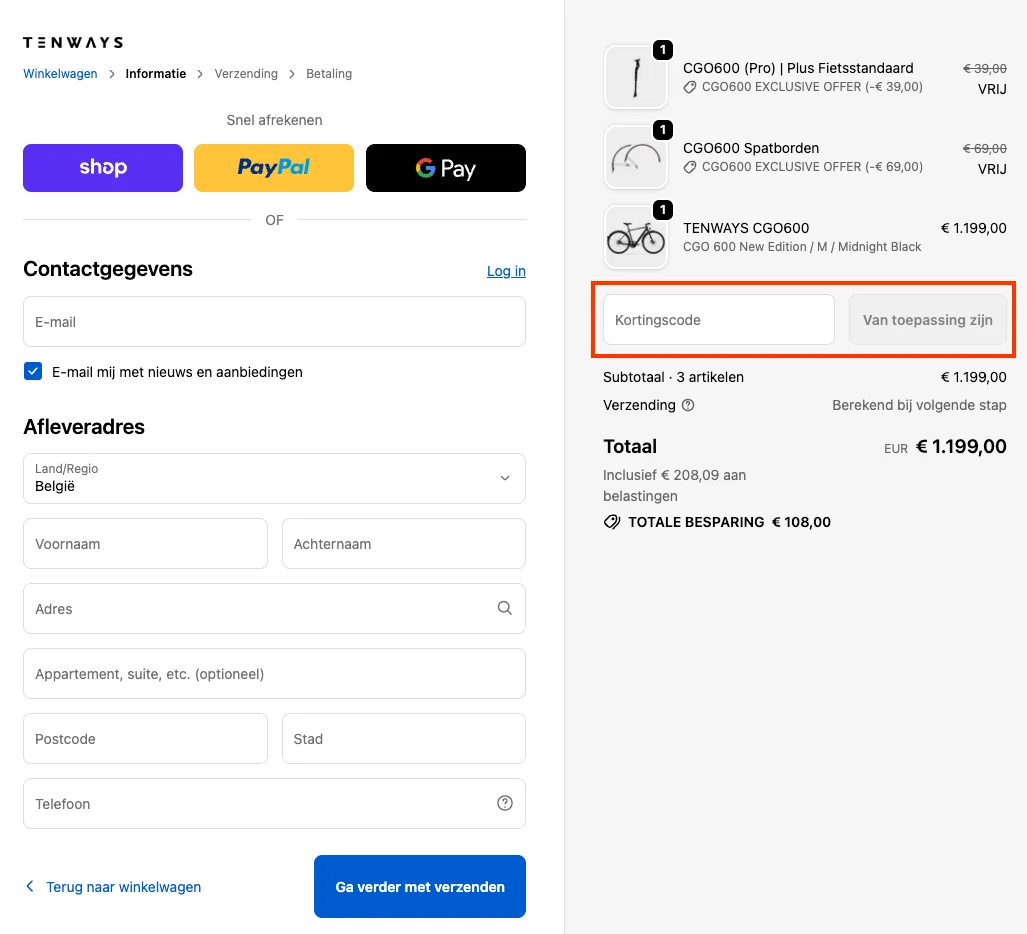Pay with Google Pay button
This screenshot has height=934, width=1027.
(445, 168)
